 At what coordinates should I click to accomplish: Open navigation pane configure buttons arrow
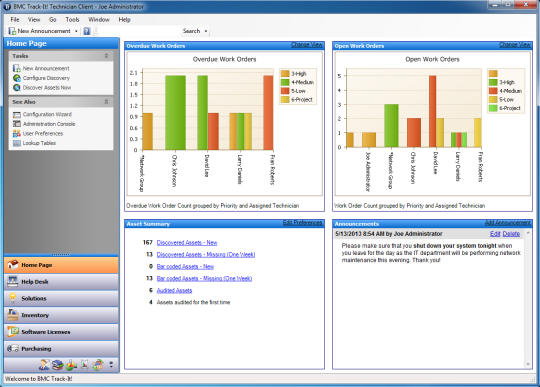(111, 364)
